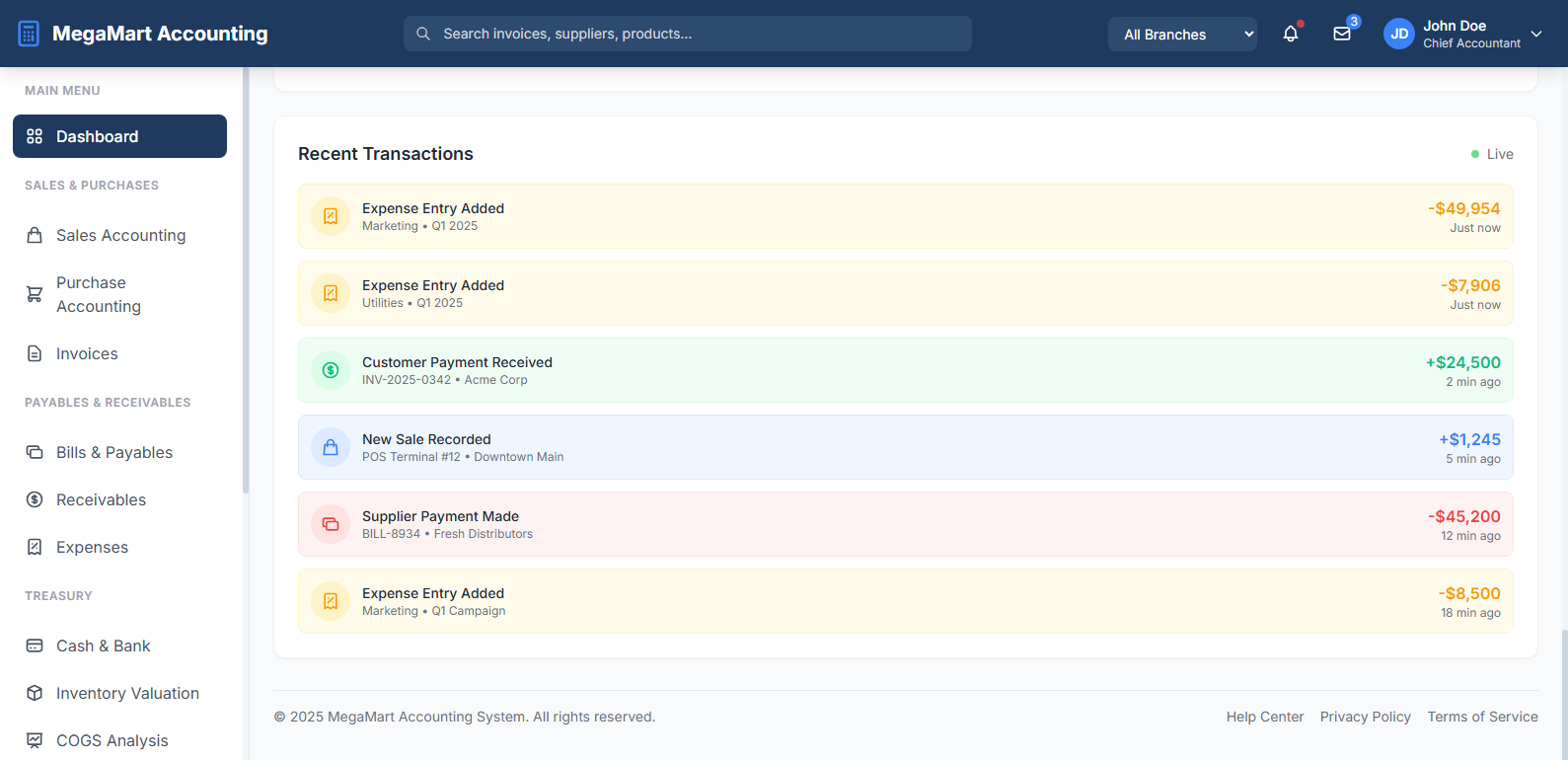The image size is (1568, 760).
Task: Click the Customer Payment Received dollar icon
Action: pos(331,370)
